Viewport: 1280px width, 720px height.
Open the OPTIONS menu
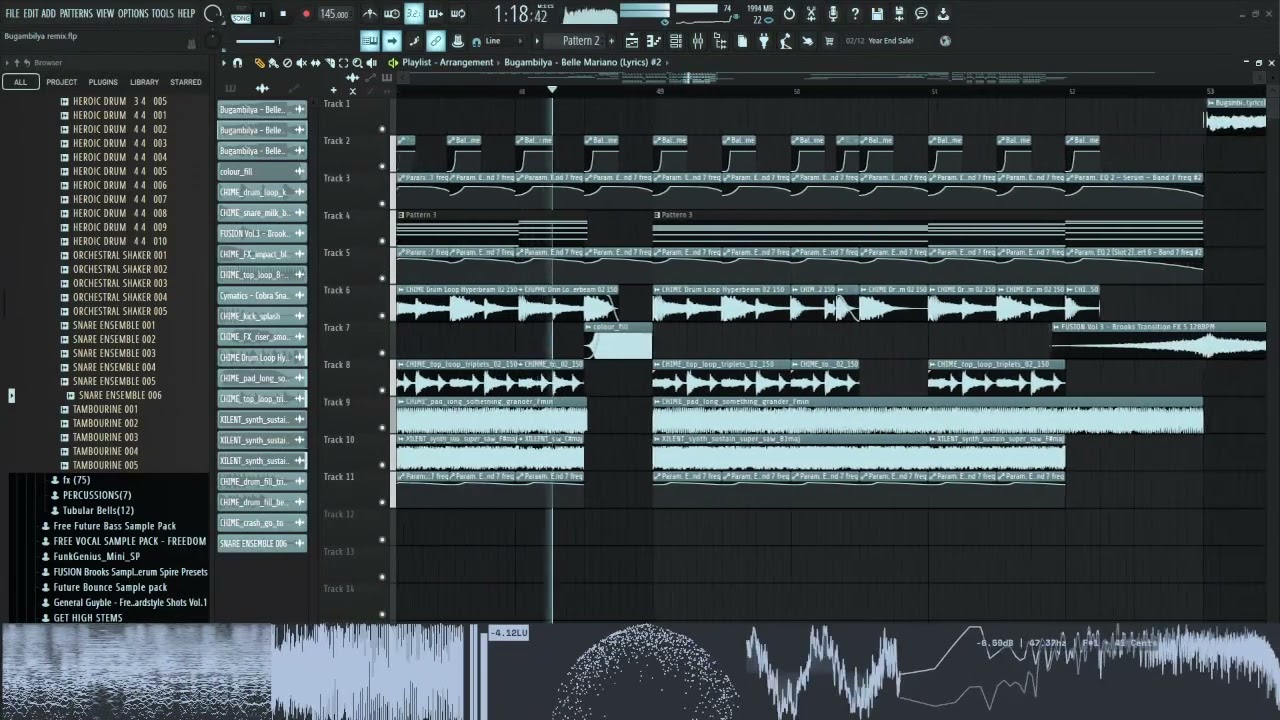click(x=133, y=14)
